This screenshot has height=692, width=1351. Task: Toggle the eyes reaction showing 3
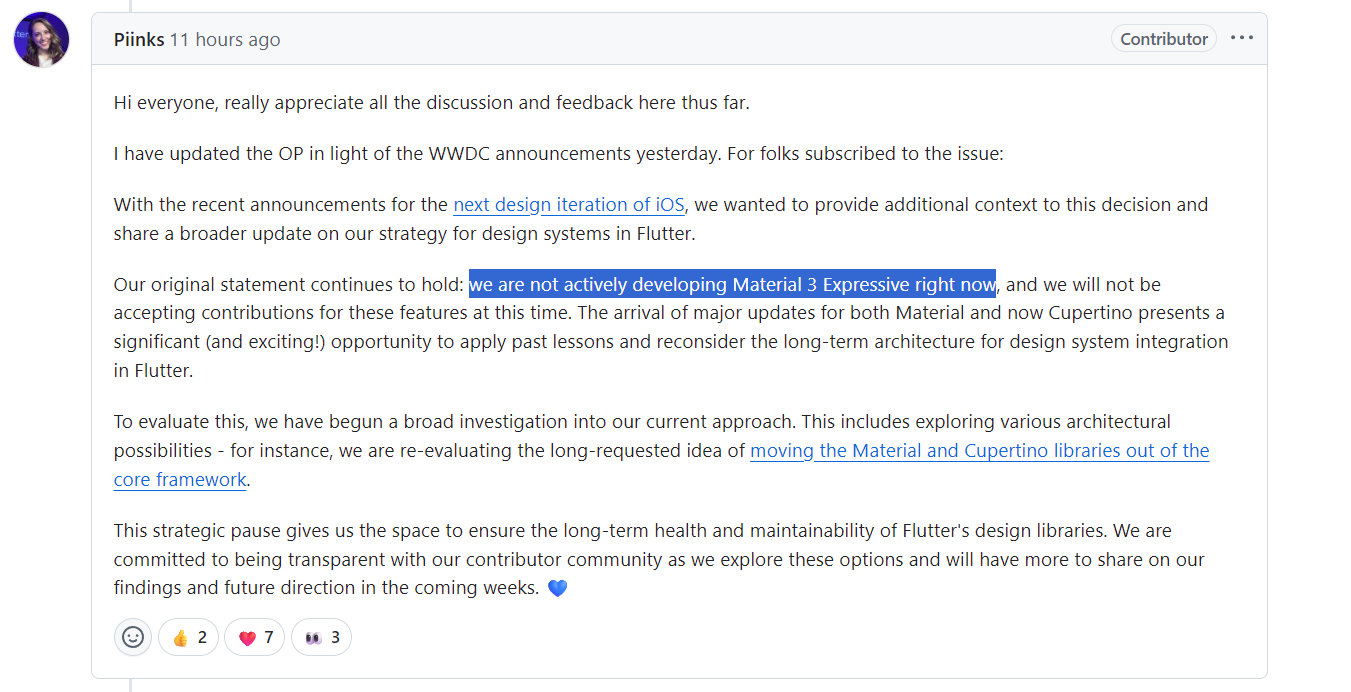(321, 637)
